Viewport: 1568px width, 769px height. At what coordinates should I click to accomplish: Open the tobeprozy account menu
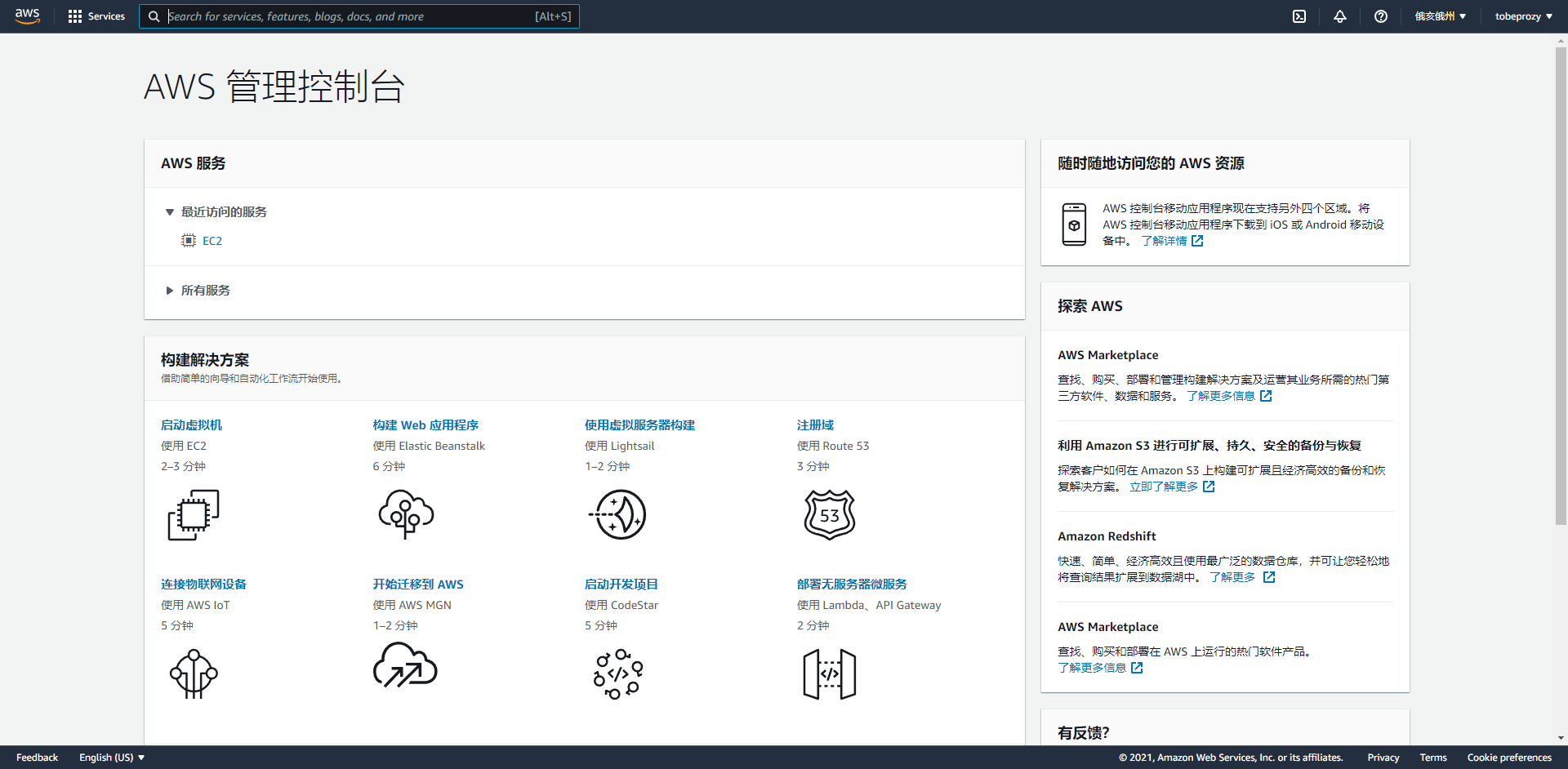[1524, 16]
